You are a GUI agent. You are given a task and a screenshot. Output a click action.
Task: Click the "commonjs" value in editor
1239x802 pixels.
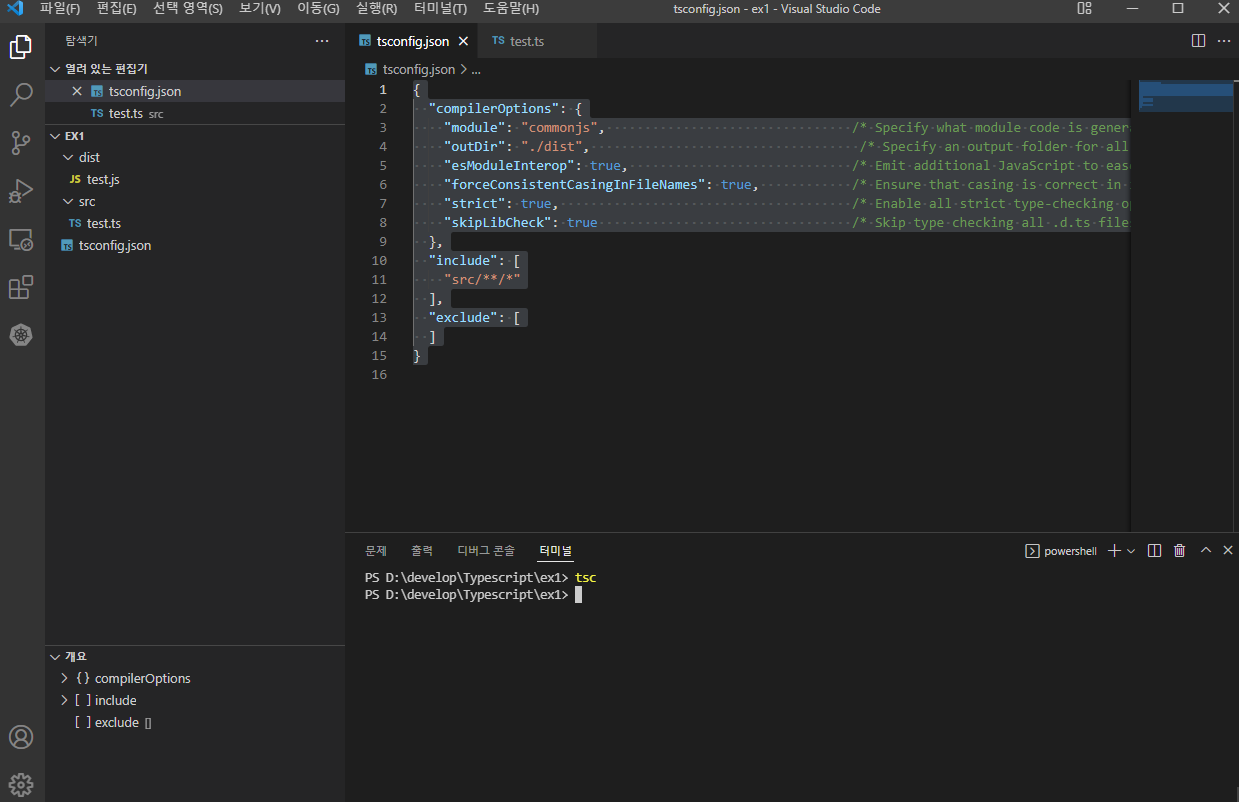(x=560, y=127)
